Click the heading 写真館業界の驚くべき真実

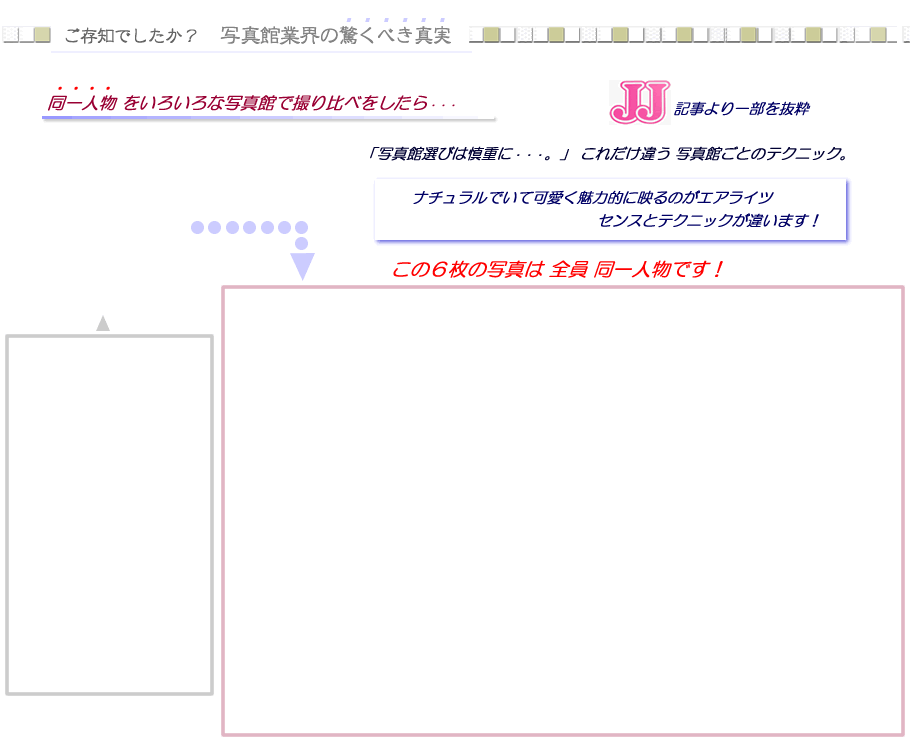(335, 35)
